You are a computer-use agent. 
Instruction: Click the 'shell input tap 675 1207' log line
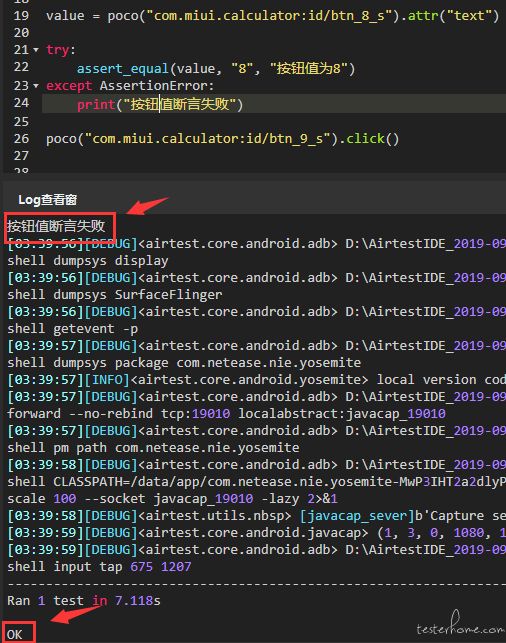pyautogui.click(x=99, y=567)
